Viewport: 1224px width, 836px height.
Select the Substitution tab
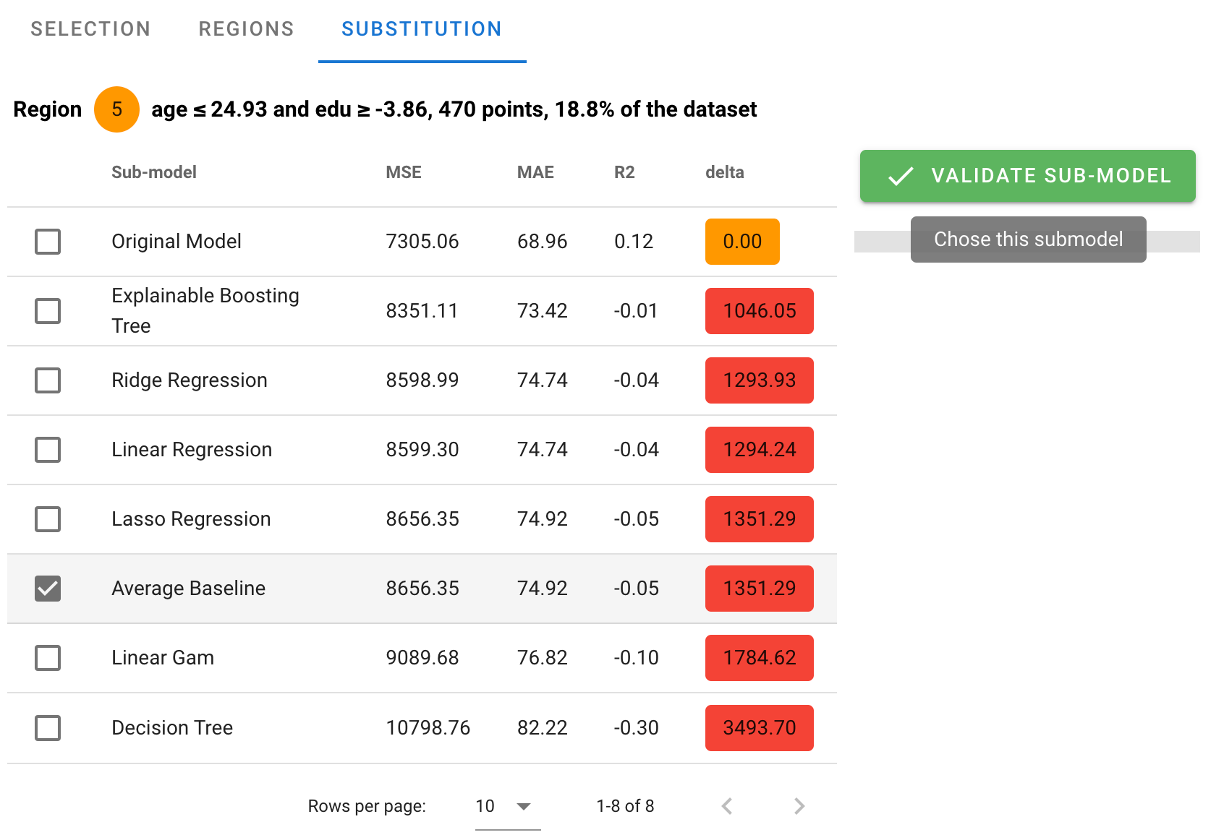pos(422,29)
